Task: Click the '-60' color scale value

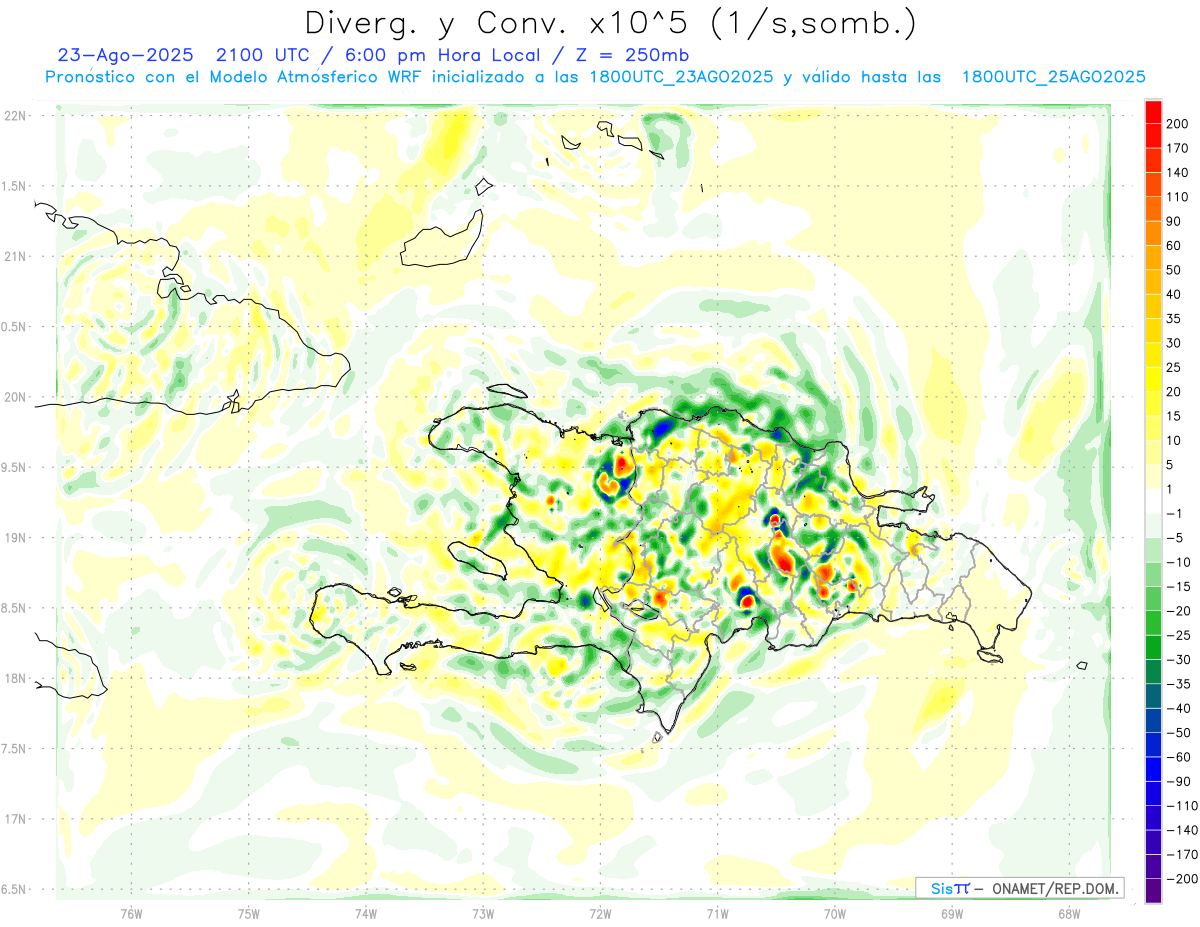Action: pyautogui.click(x=1178, y=758)
